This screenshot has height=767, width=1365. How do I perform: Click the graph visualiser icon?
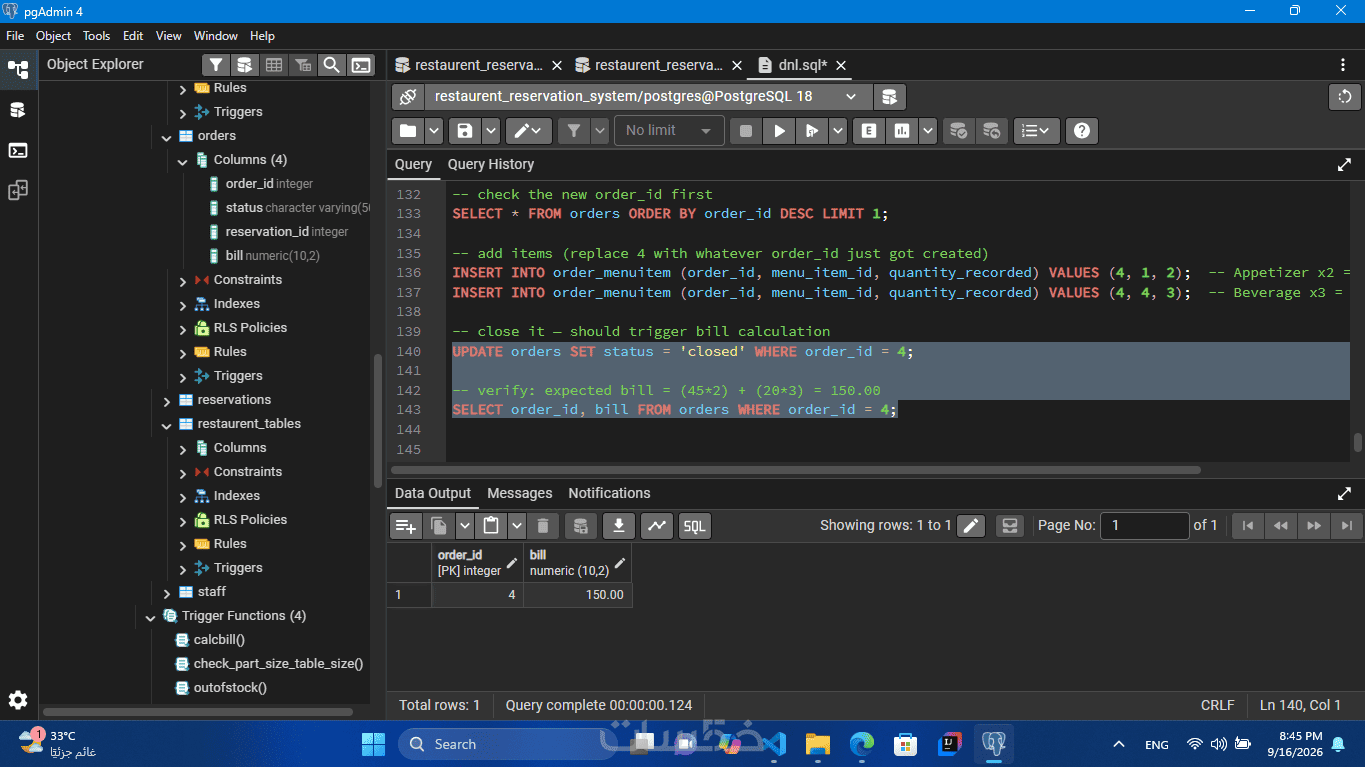656,525
